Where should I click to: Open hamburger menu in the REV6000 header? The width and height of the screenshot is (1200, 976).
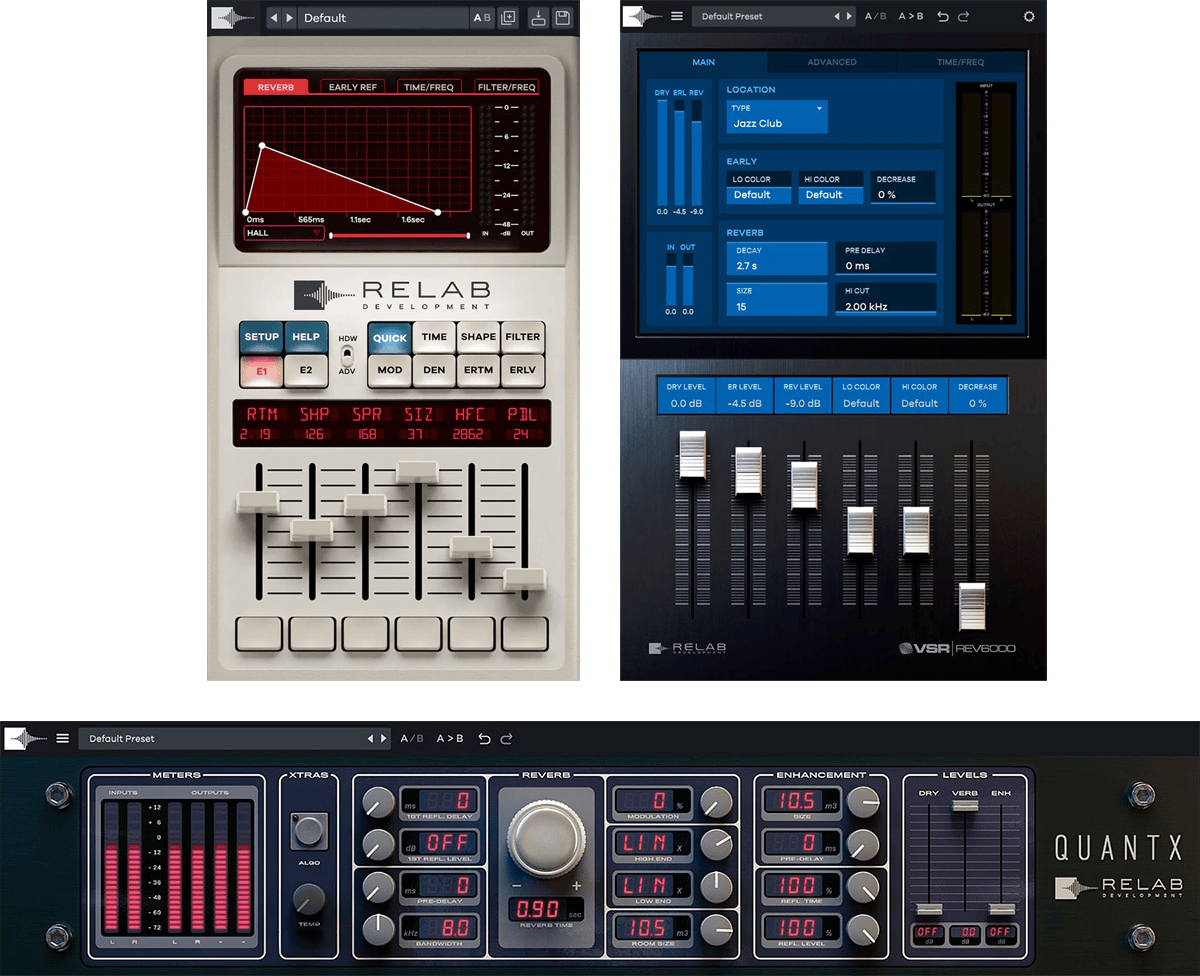677,17
